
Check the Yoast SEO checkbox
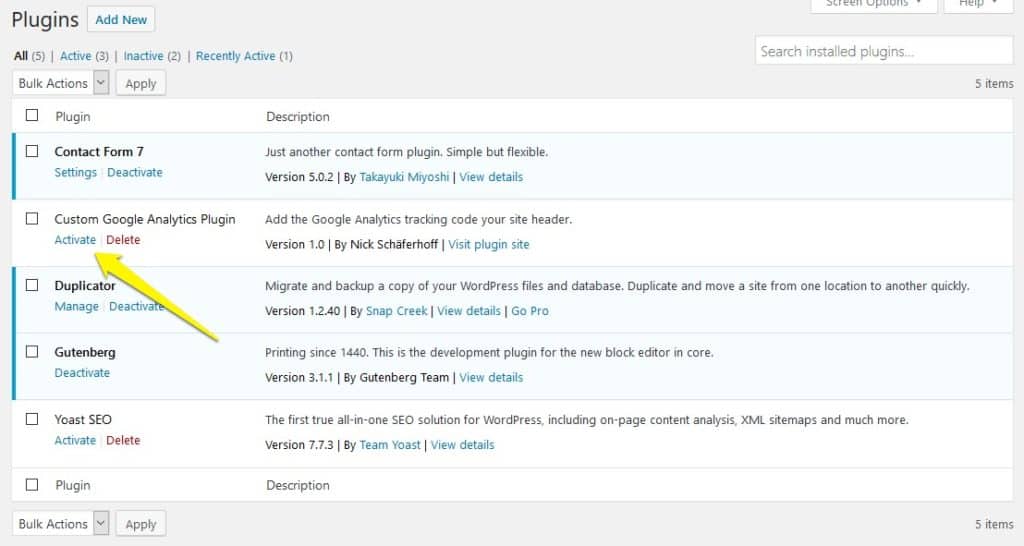[32, 419]
